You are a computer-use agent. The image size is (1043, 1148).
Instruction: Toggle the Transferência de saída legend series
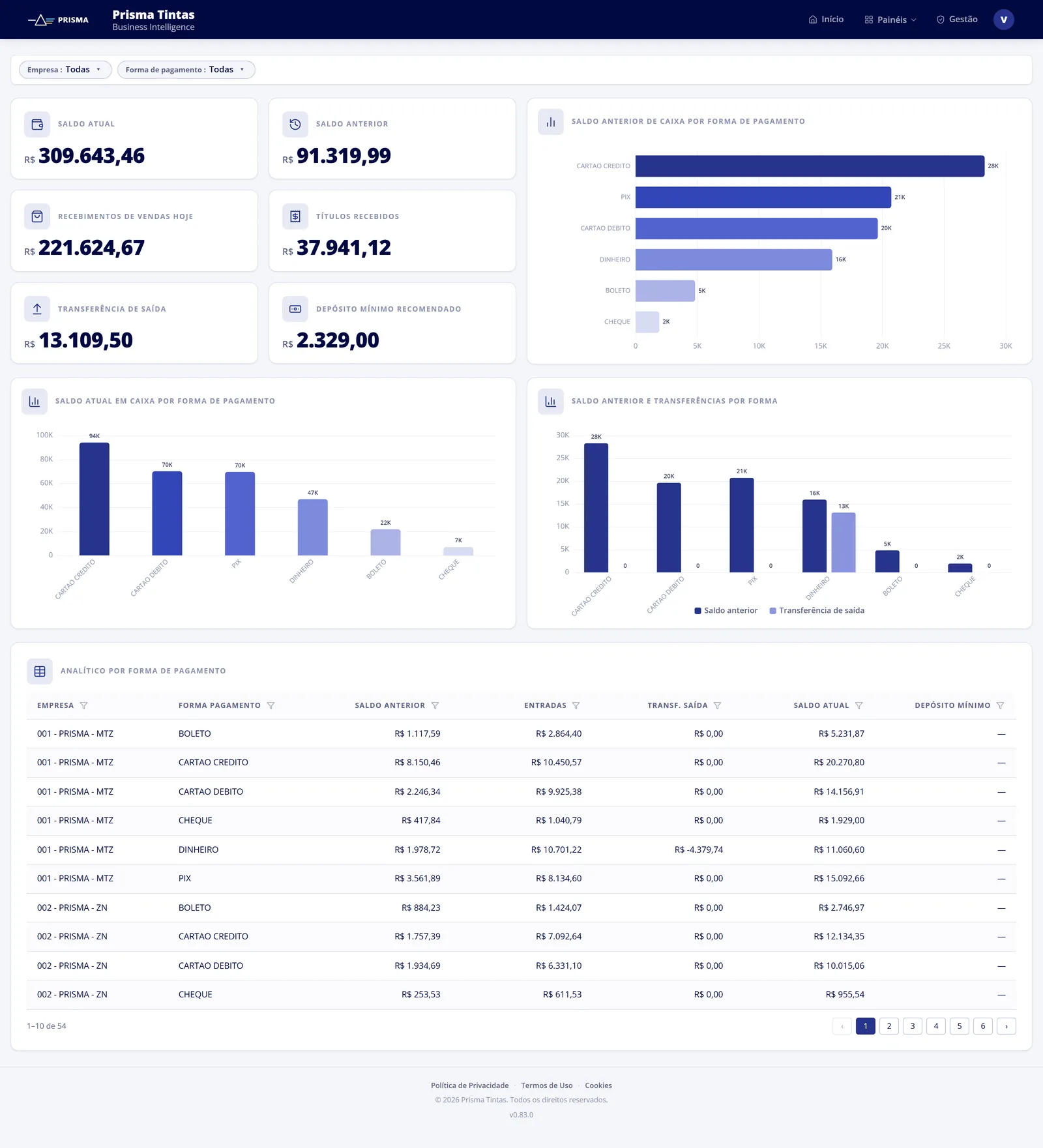(x=817, y=611)
